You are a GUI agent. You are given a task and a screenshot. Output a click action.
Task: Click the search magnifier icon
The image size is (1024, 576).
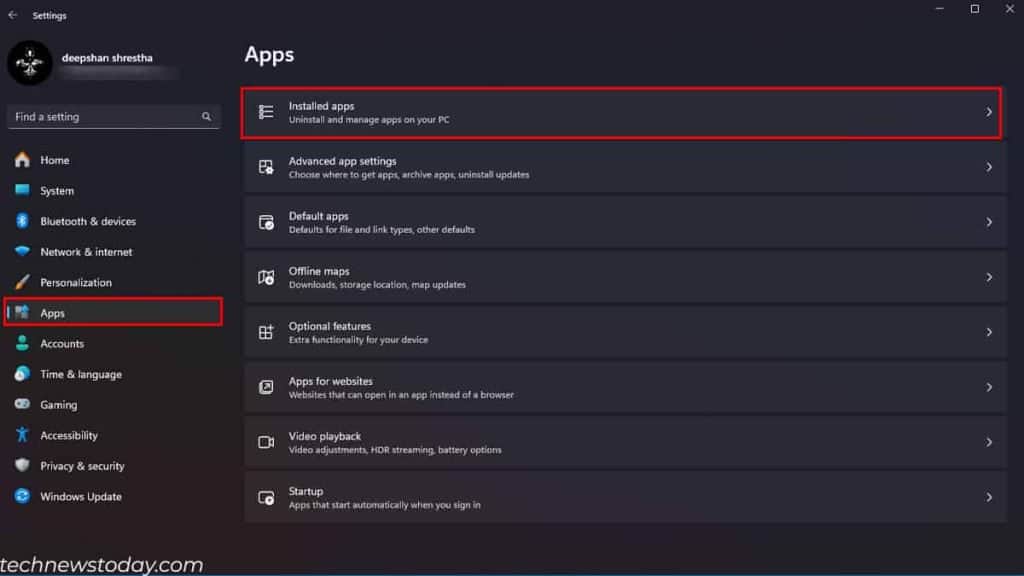[x=206, y=116]
